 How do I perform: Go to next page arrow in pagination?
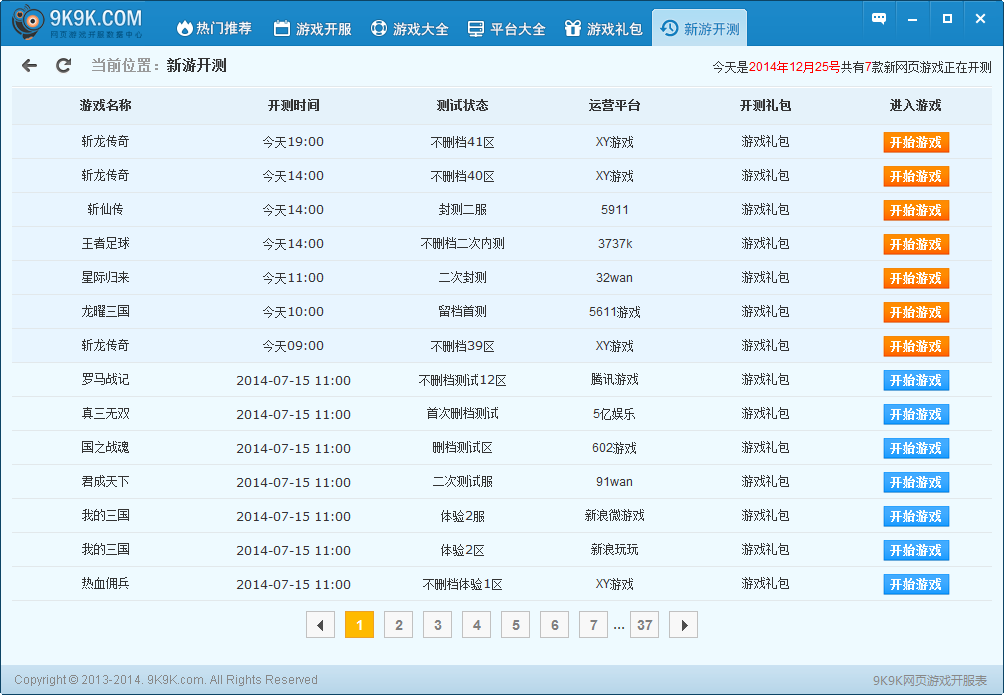(x=683, y=625)
